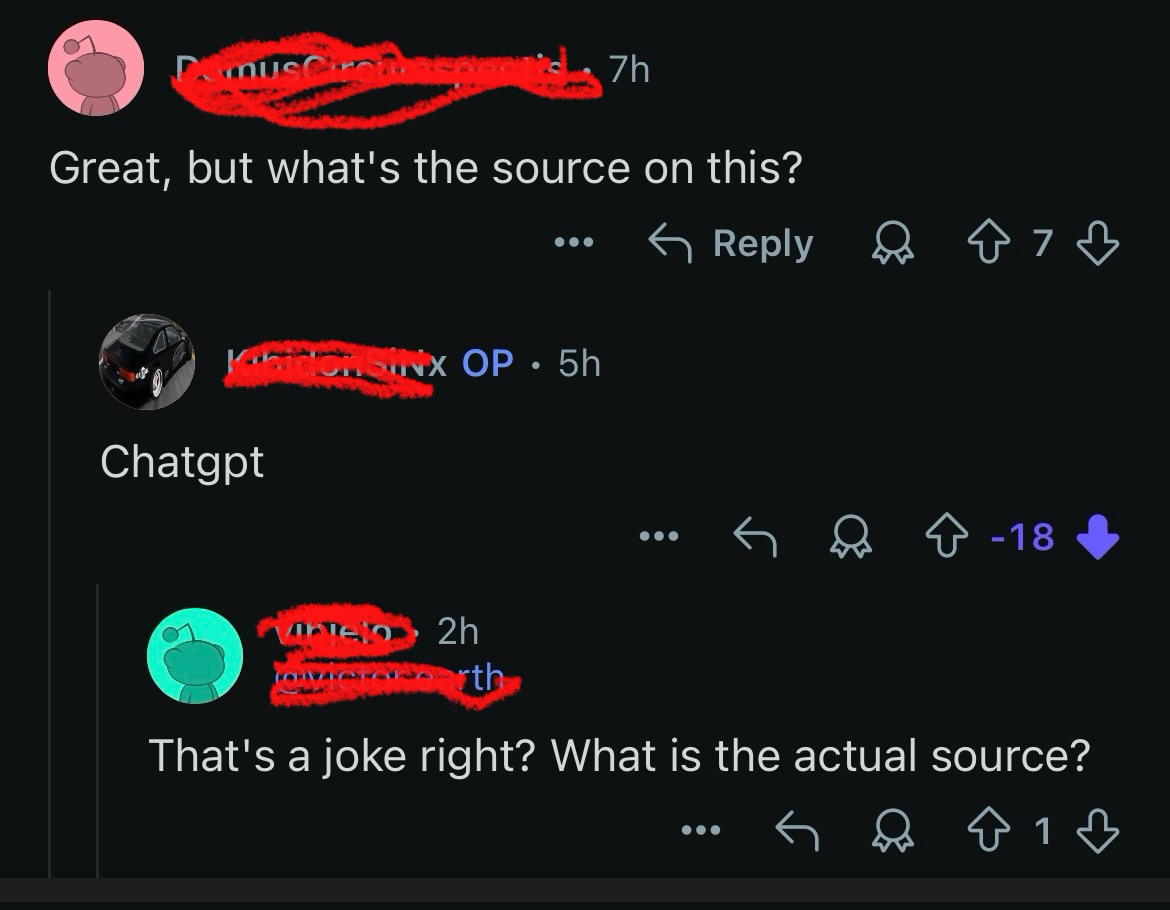
Task: Collapse thread using the left vertical line
Action: [x=50, y=580]
